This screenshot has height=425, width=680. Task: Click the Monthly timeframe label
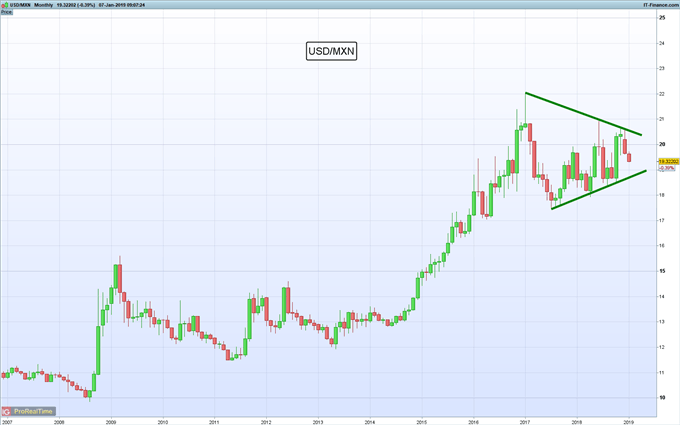coord(43,5)
